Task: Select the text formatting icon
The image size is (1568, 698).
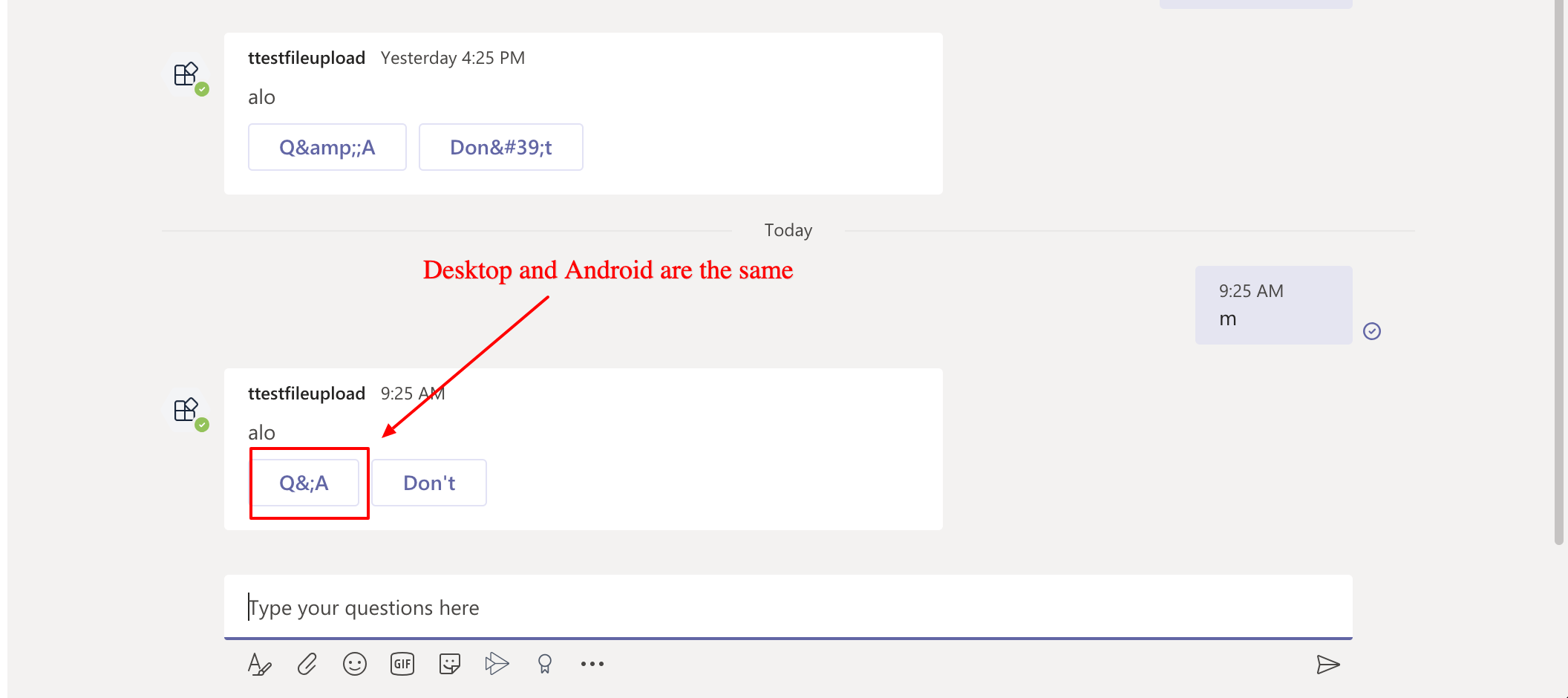Action: point(259,664)
